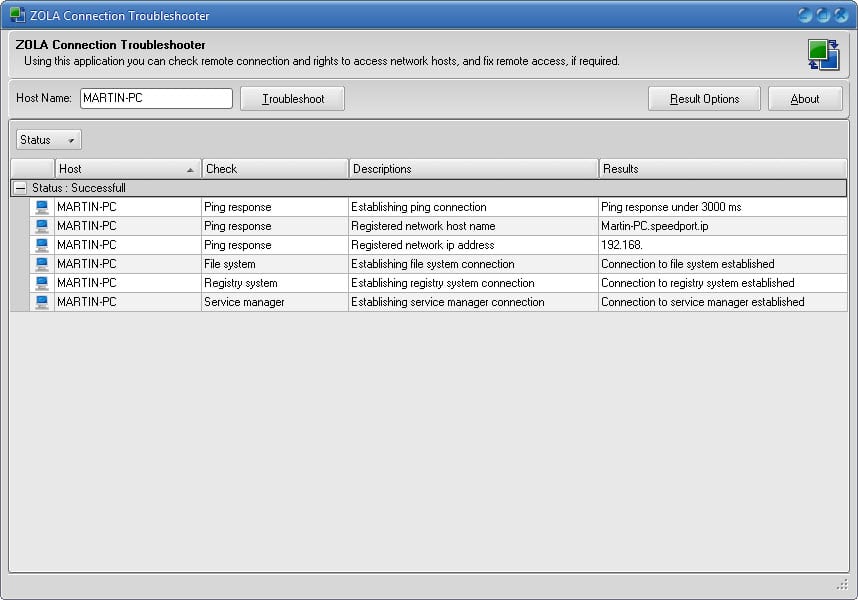Click the computer icon beside the File system check
The height and width of the screenshot is (600, 858).
pyautogui.click(x=41, y=264)
